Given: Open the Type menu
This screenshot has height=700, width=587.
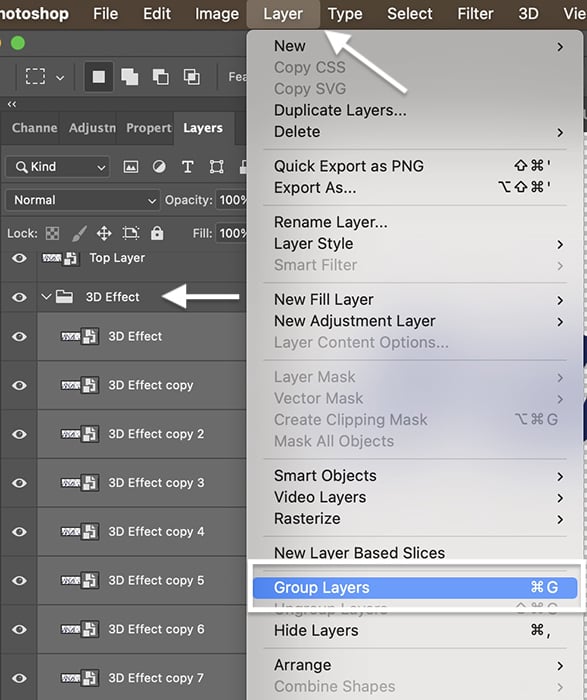Looking at the screenshot, I should (x=345, y=14).
